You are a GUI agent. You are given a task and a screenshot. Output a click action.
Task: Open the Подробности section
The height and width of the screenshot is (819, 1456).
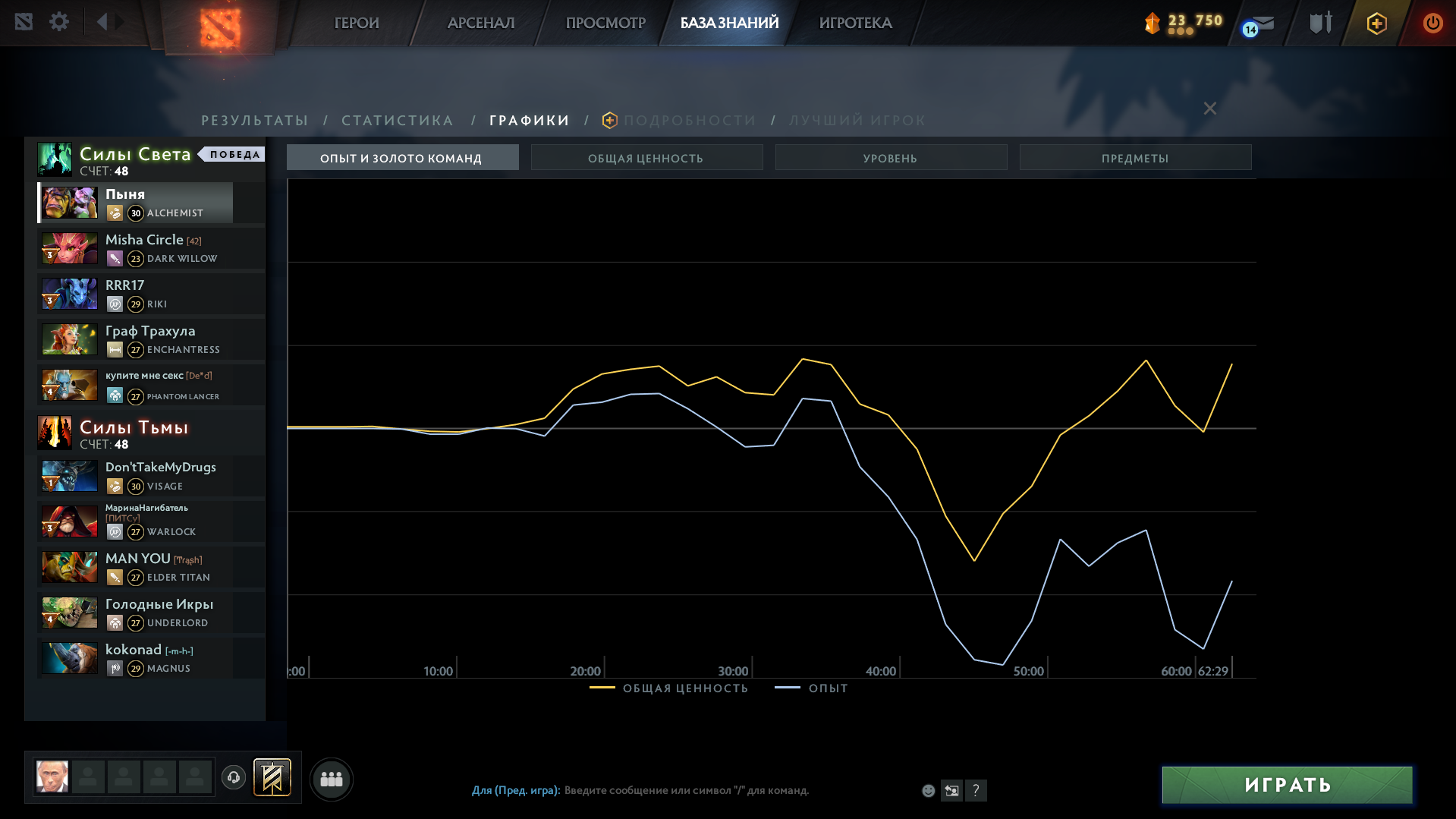[690, 121]
